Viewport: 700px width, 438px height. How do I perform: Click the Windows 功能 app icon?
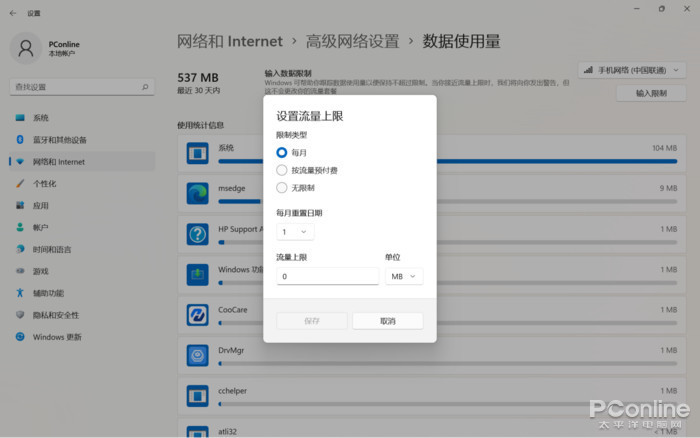coord(197,274)
